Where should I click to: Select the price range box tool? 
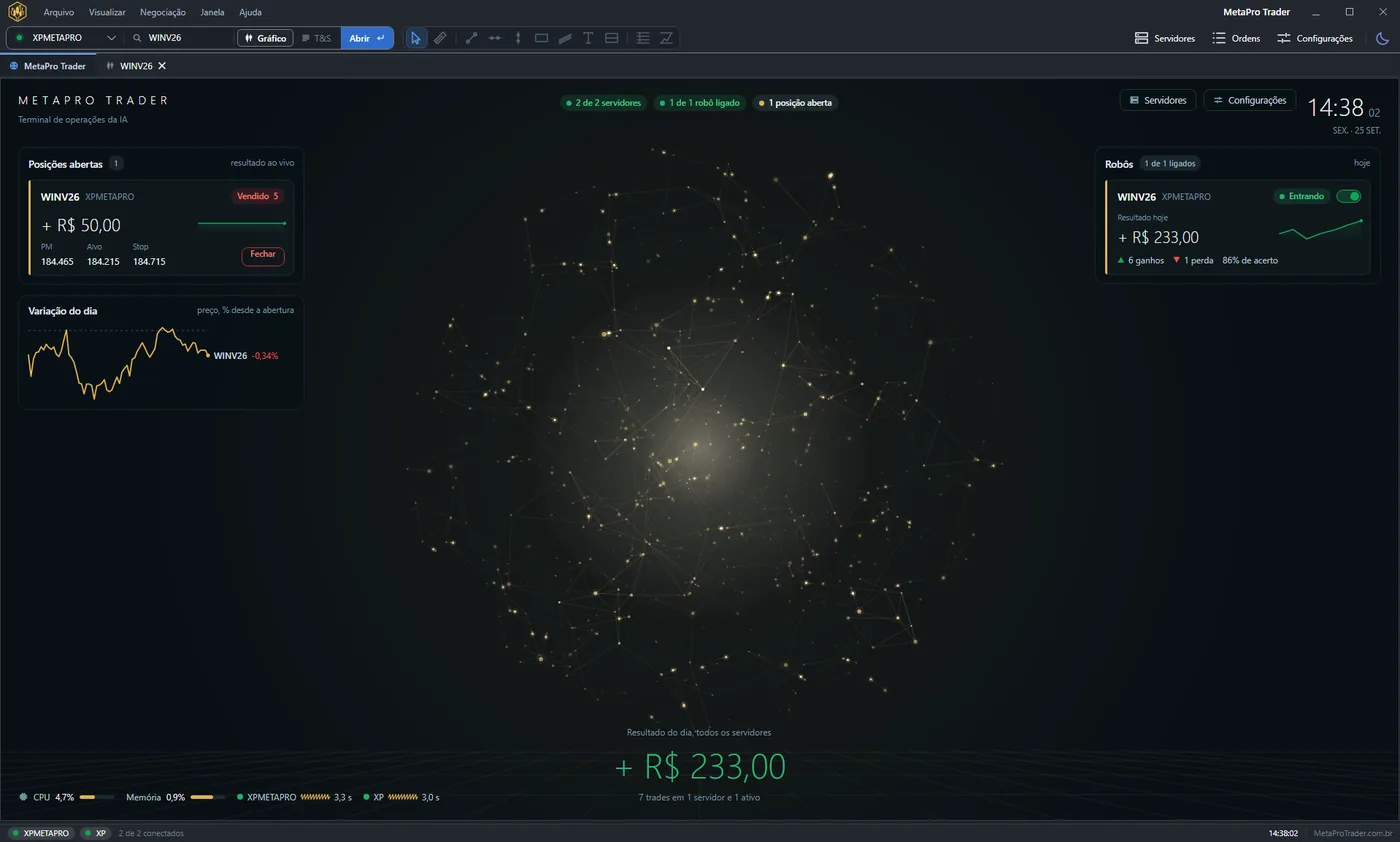tap(612, 38)
